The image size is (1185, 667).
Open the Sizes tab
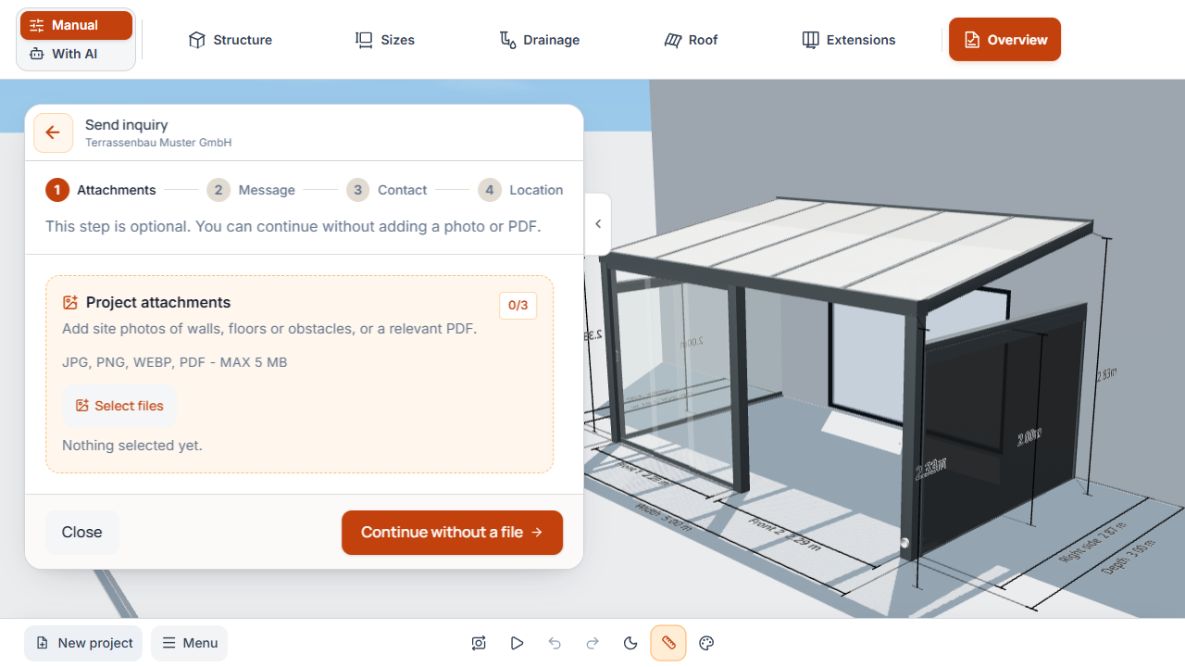click(385, 40)
